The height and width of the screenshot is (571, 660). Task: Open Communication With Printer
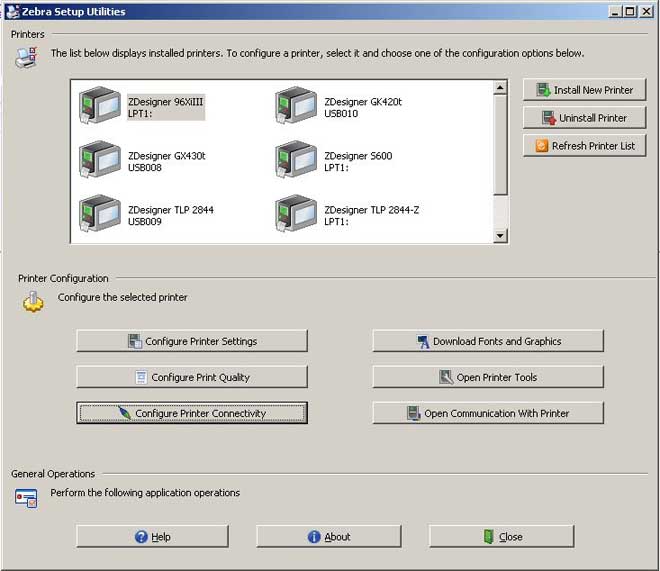(488, 413)
